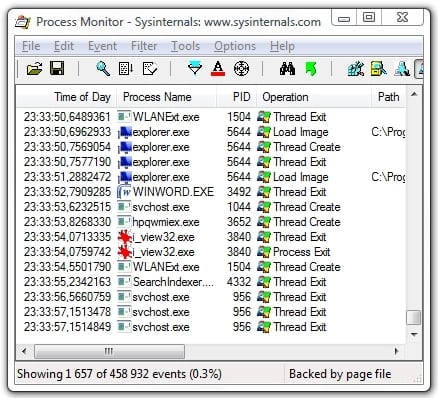Click the Clear display toolbar icon
The width and height of the screenshot is (438, 398).
coord(150,69)
